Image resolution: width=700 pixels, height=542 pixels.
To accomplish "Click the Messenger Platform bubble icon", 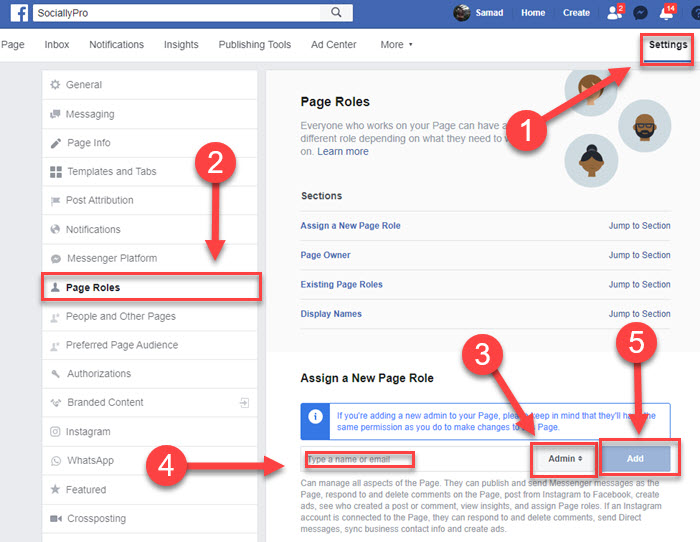I will pos(56,258).
